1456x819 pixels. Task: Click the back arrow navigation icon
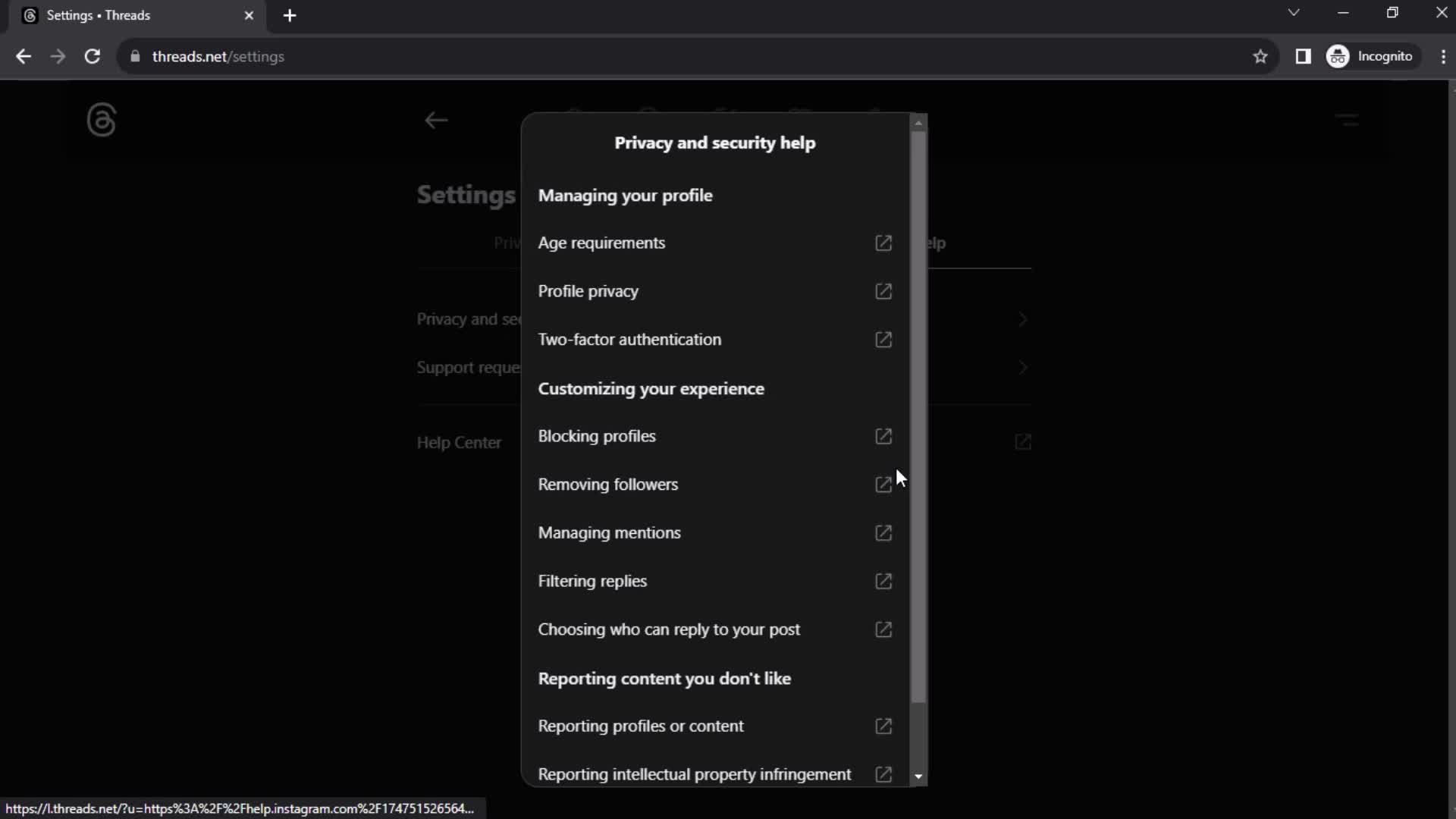point(437,120)
